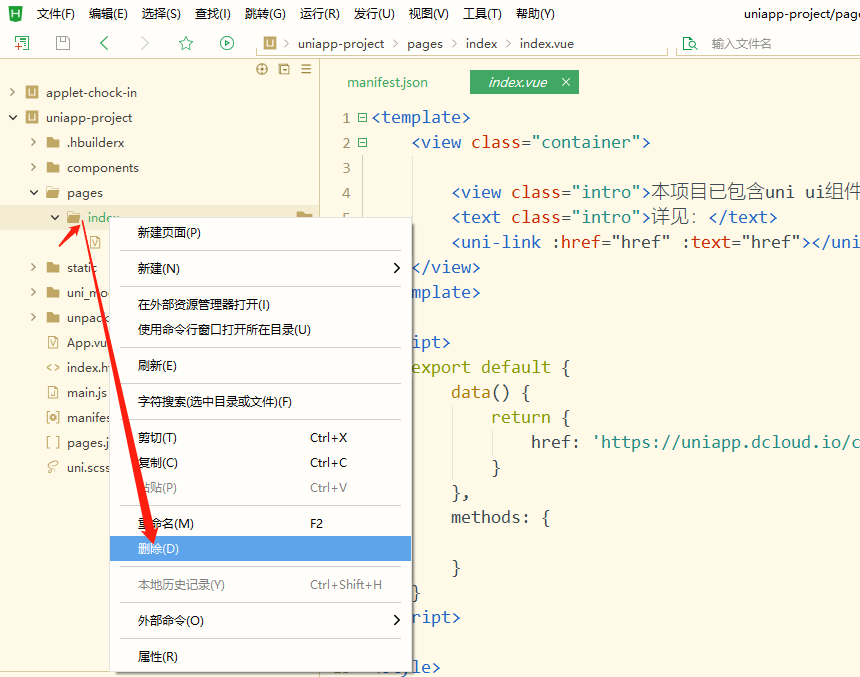Image resolution: width=860 pixels, height=677 pixels.
Task: Choose 重命名(M) in context menu
Action: [x=260, y=523]
